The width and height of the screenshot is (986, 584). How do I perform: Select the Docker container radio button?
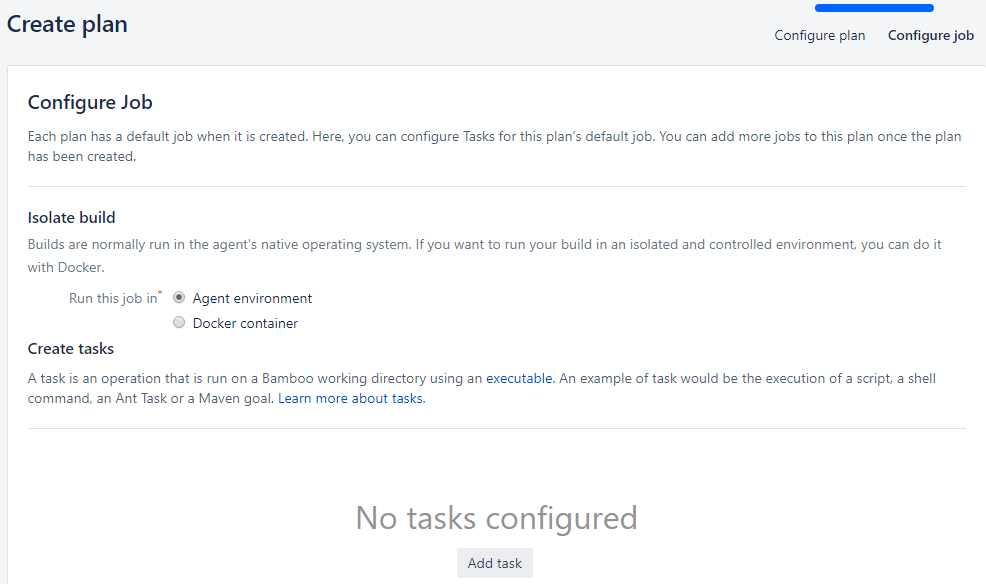point(178,322)
